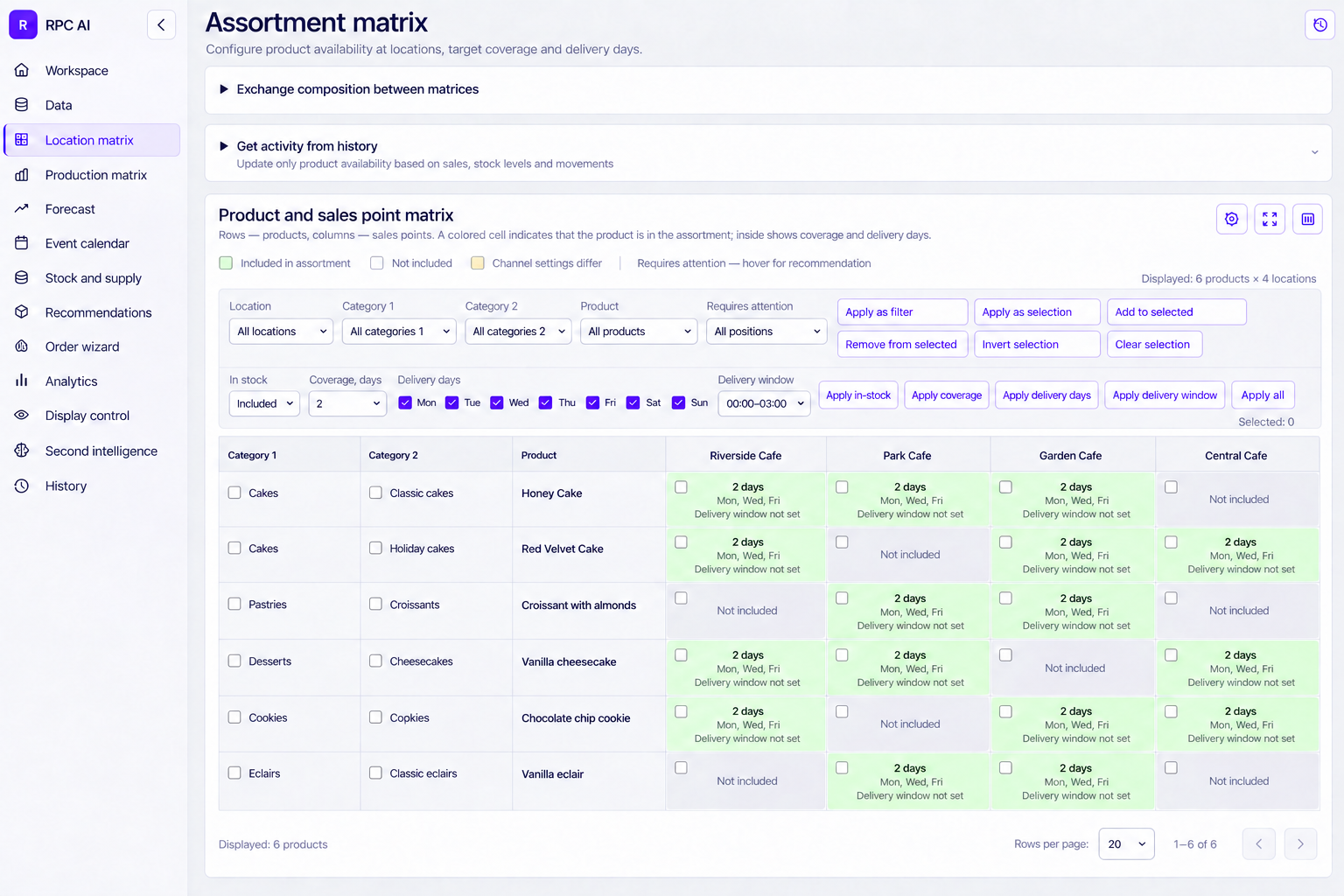The height and width of the screenshot is (896, 1344).
Task: Open the Coverage days value field
Action: click(x=347, y=403)
